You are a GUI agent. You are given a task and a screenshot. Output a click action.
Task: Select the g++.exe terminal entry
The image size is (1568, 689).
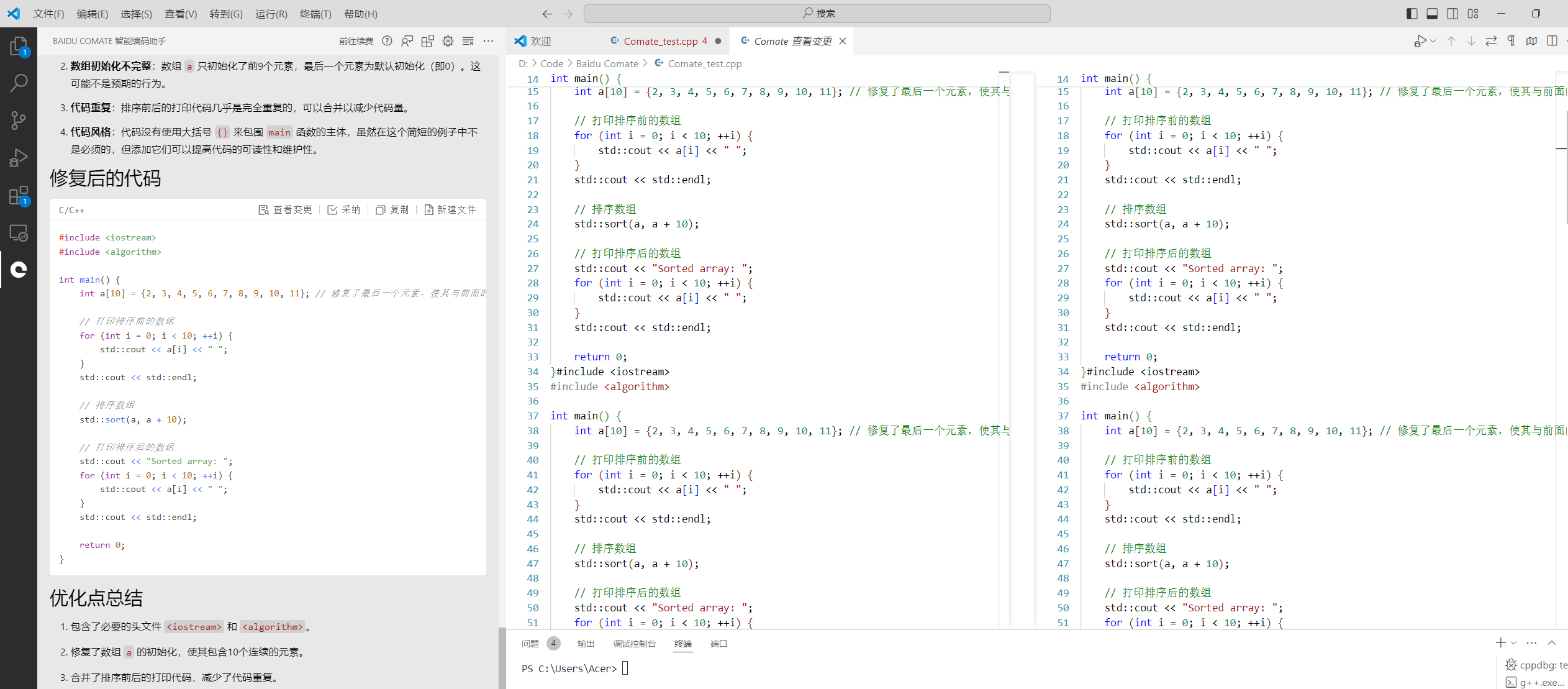point(1536,682)
